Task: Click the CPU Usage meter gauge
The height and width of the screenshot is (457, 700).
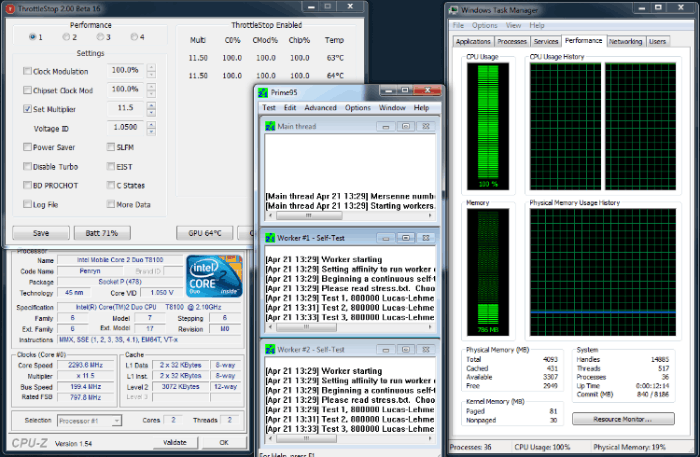Action: [488, 126]
